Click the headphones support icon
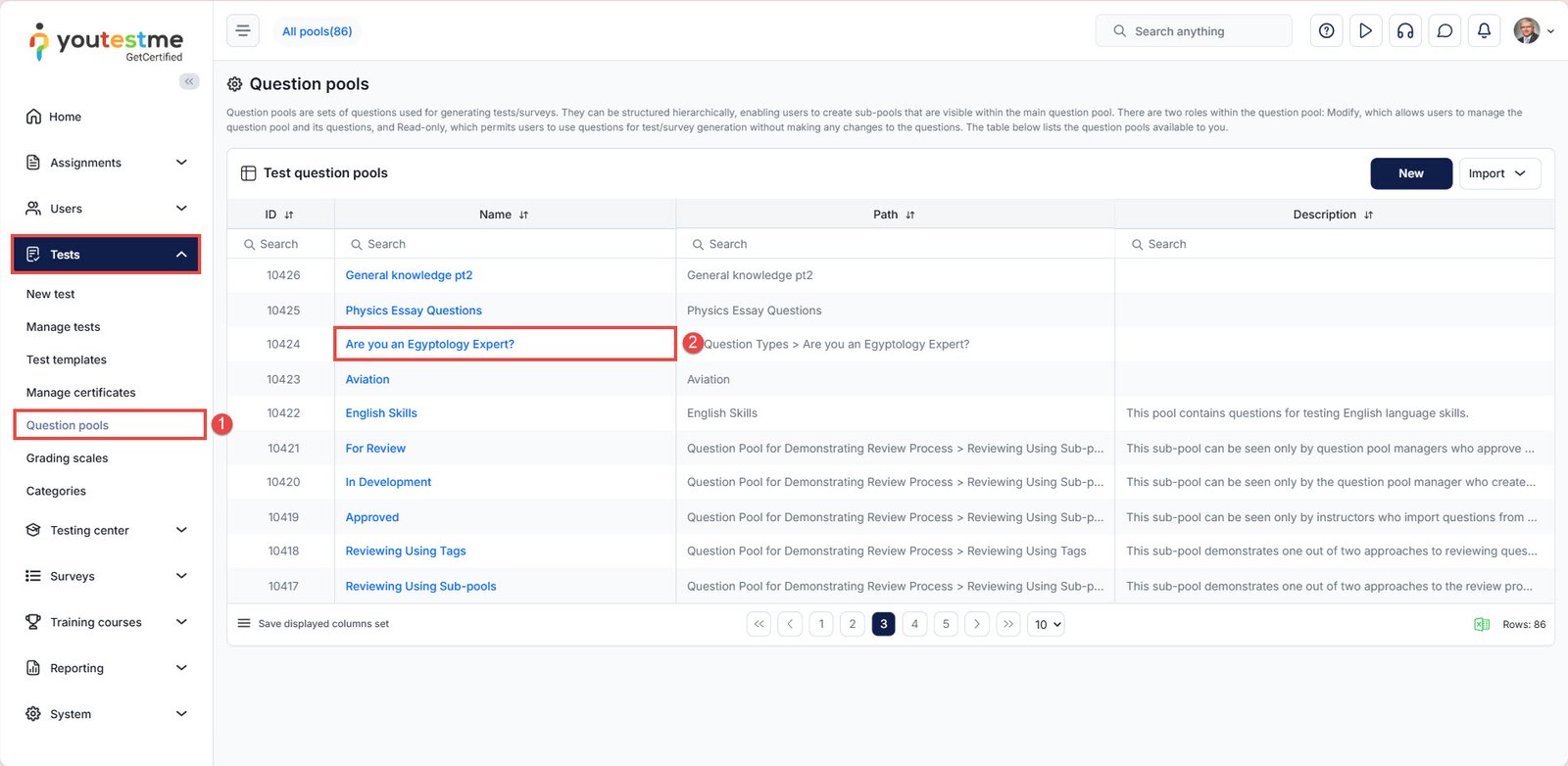 (x=1405, y=31)
